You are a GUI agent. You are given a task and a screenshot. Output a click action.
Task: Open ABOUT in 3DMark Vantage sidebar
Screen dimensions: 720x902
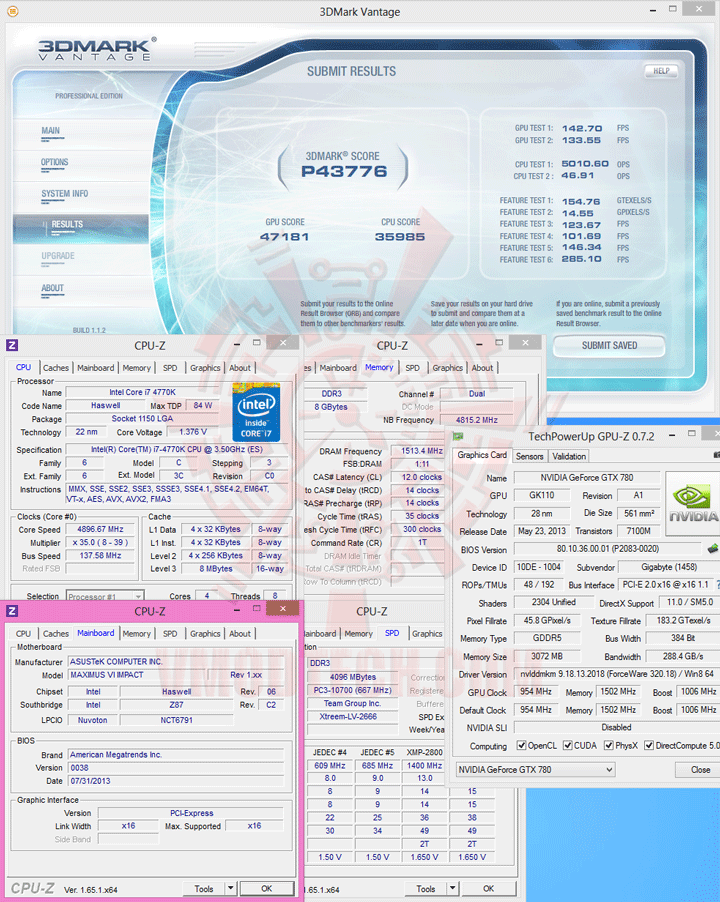tap(52, 288)
